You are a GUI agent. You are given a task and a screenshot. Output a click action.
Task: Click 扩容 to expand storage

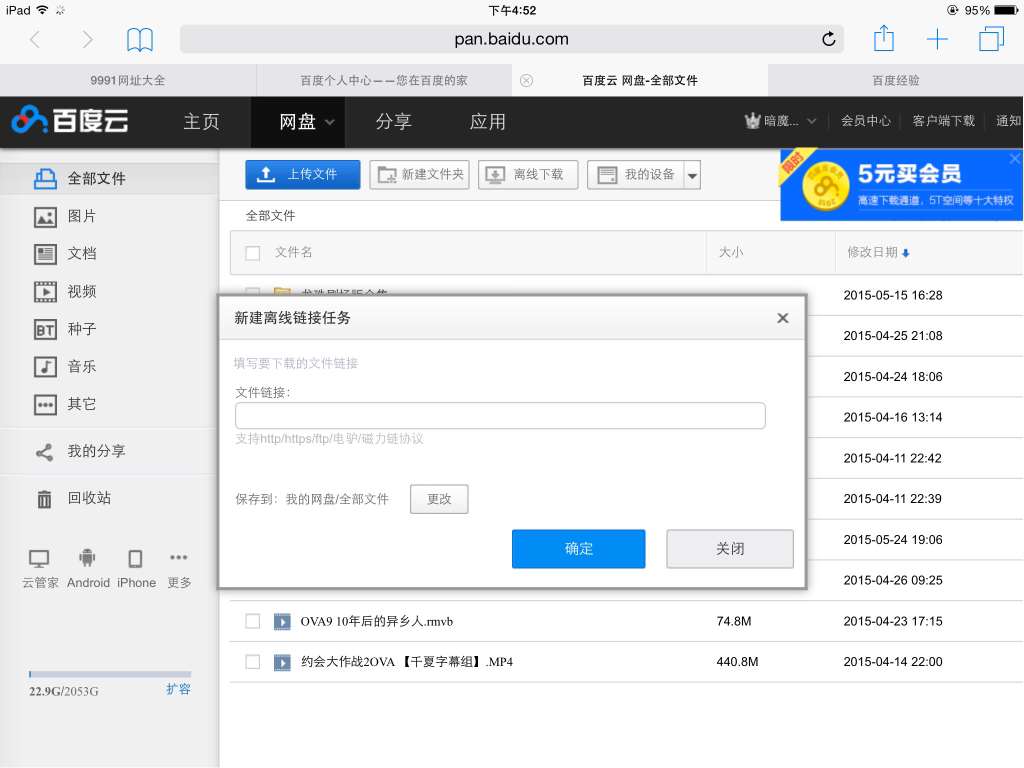178,689
